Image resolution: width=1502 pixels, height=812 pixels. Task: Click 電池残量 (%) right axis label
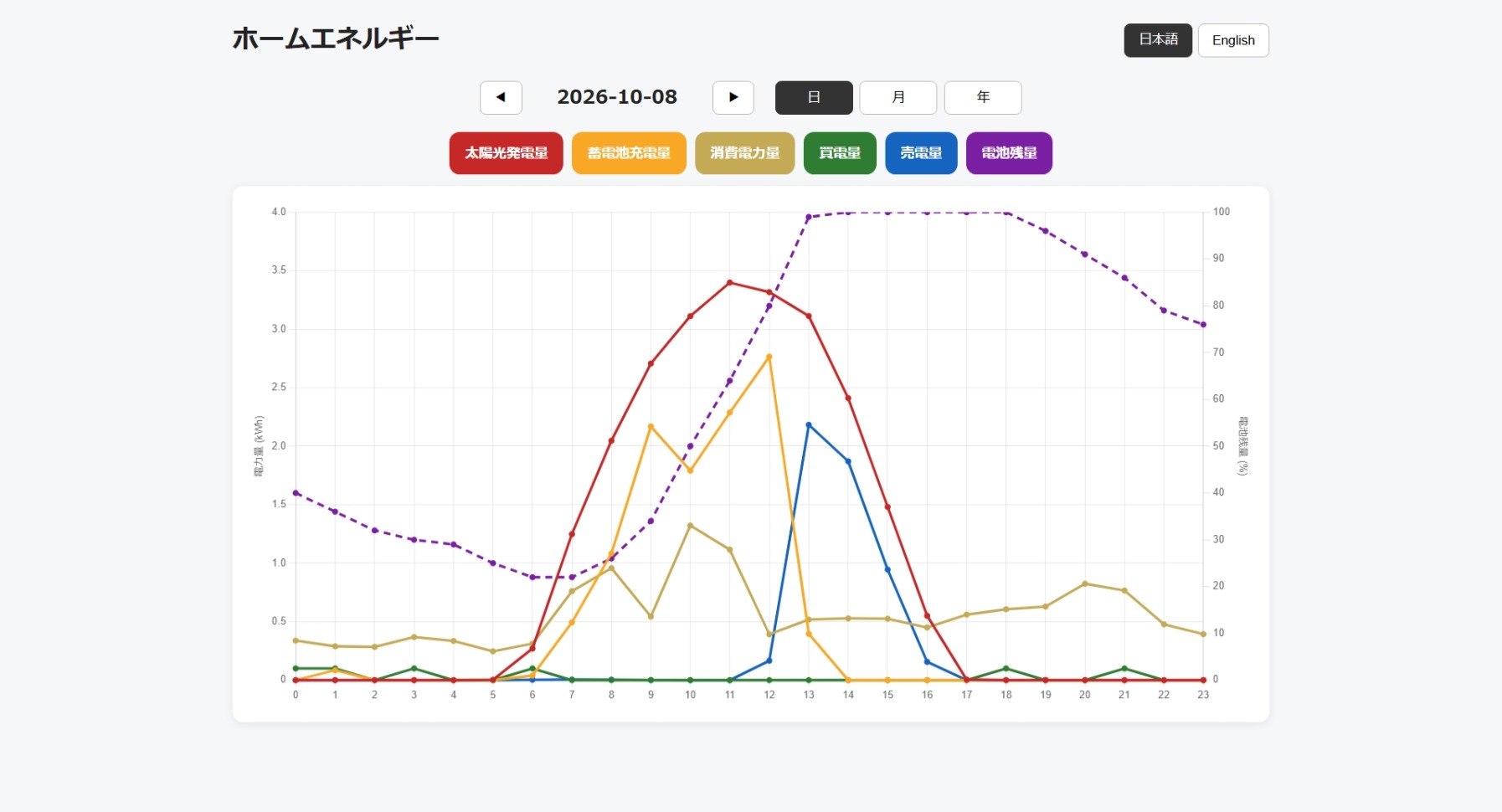click(x=1242, y=446)
